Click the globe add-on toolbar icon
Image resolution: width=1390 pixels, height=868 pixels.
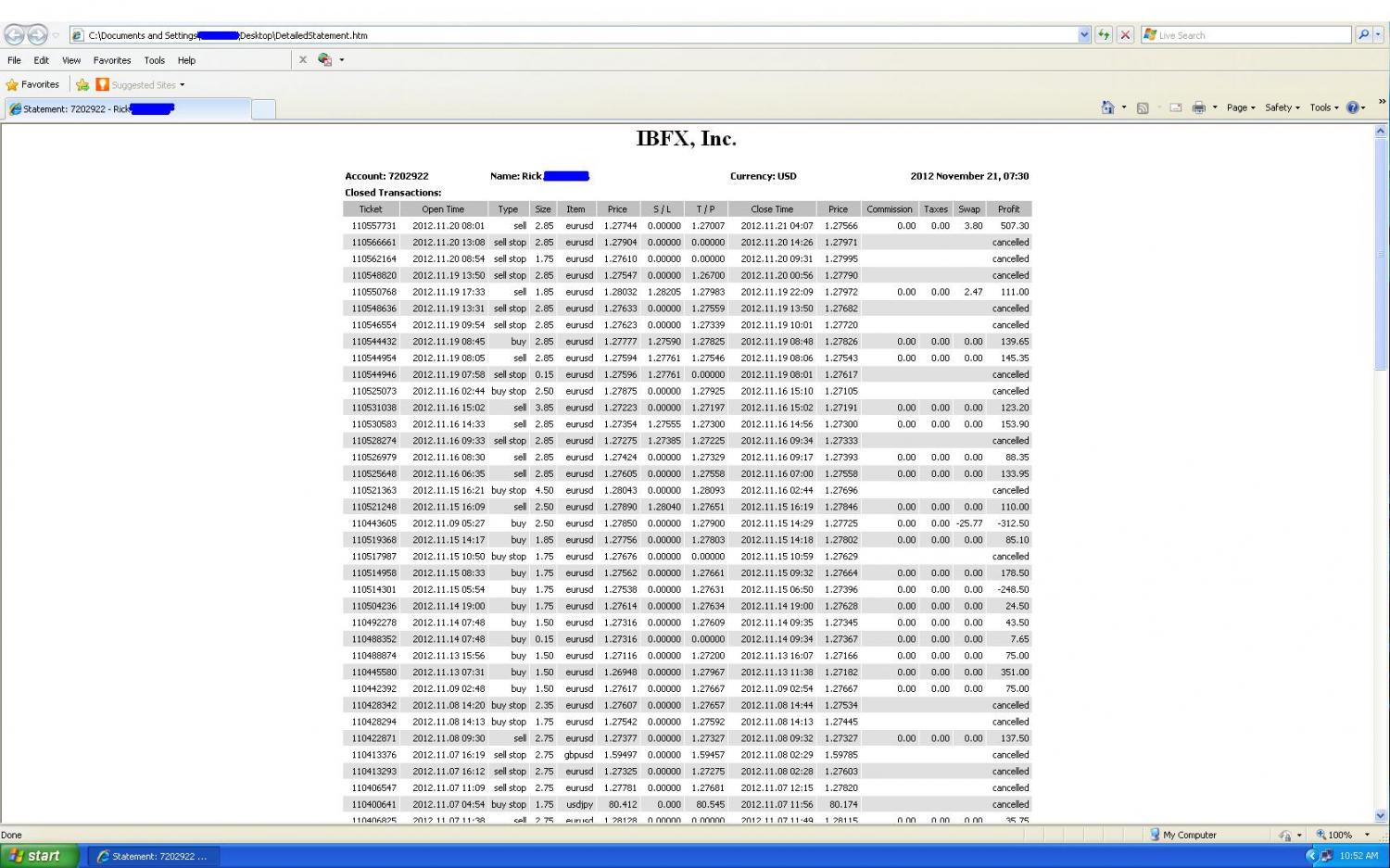pos(324,59)
